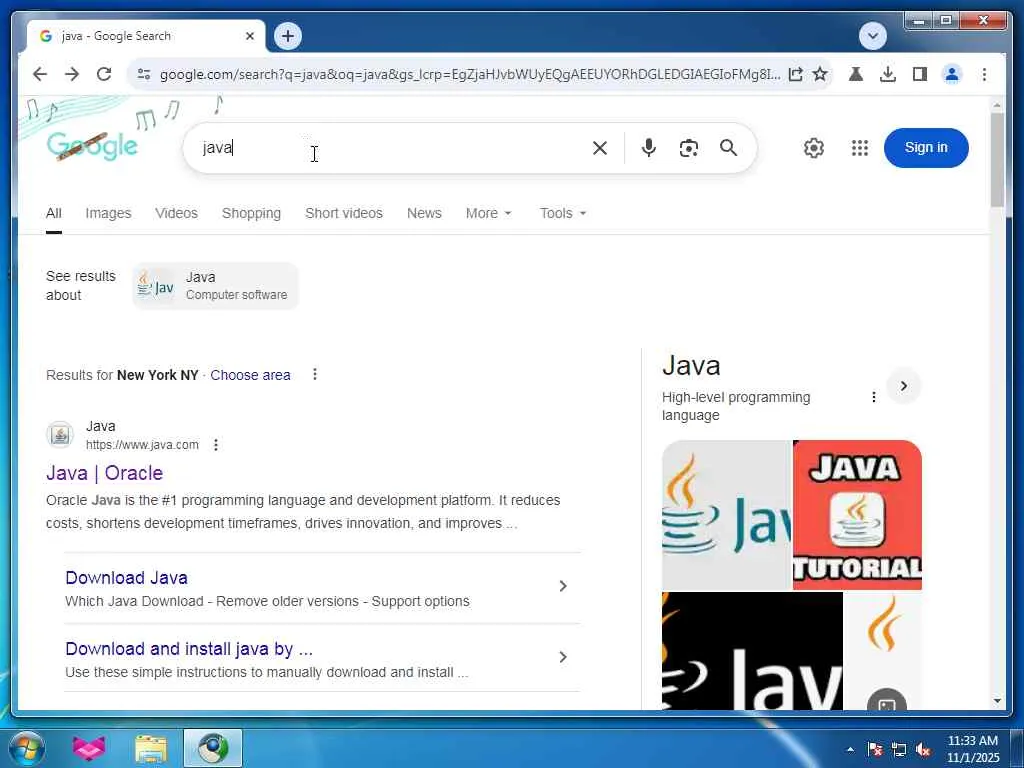The height and width of the screenshot is (768, 1024).
Task: Expand Download and install java chevron
Action: 563,657
